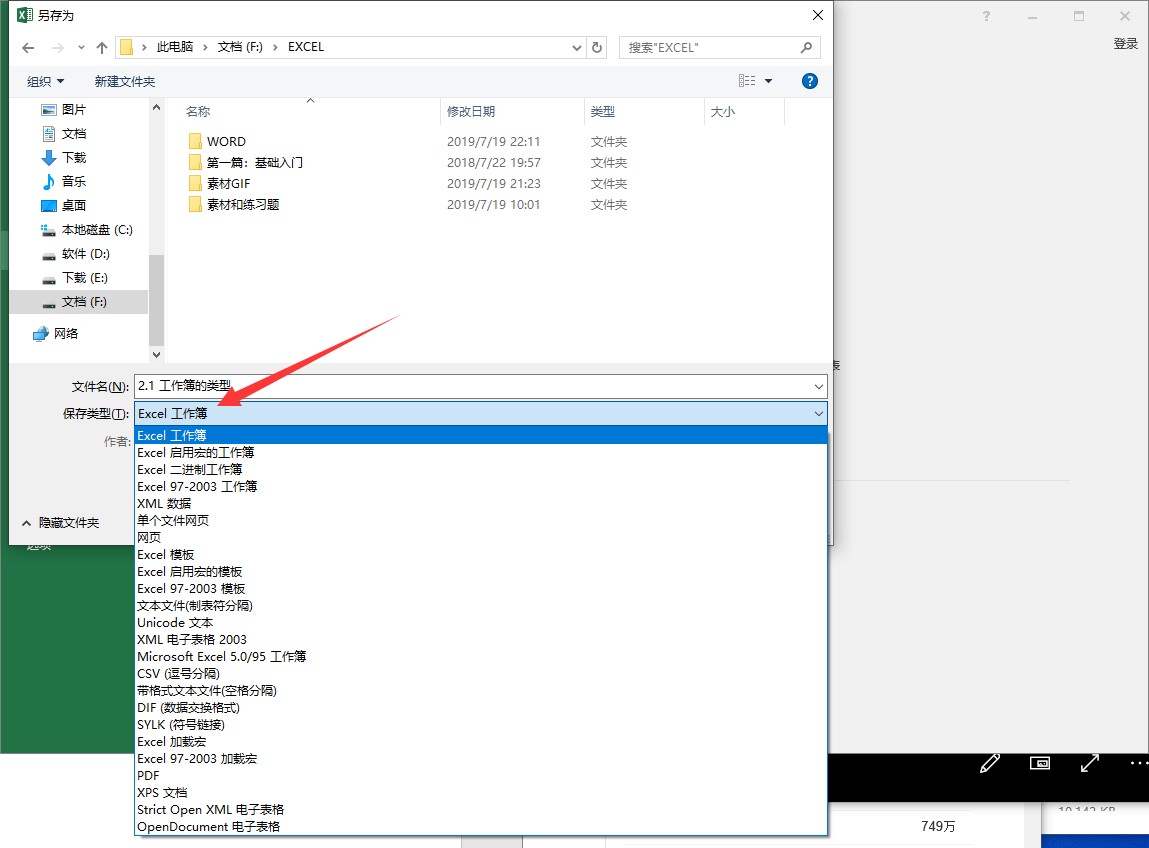Expand the 组织 menu
The image size is (1149, 848).
pyautogui.click(x=45, y=81)
